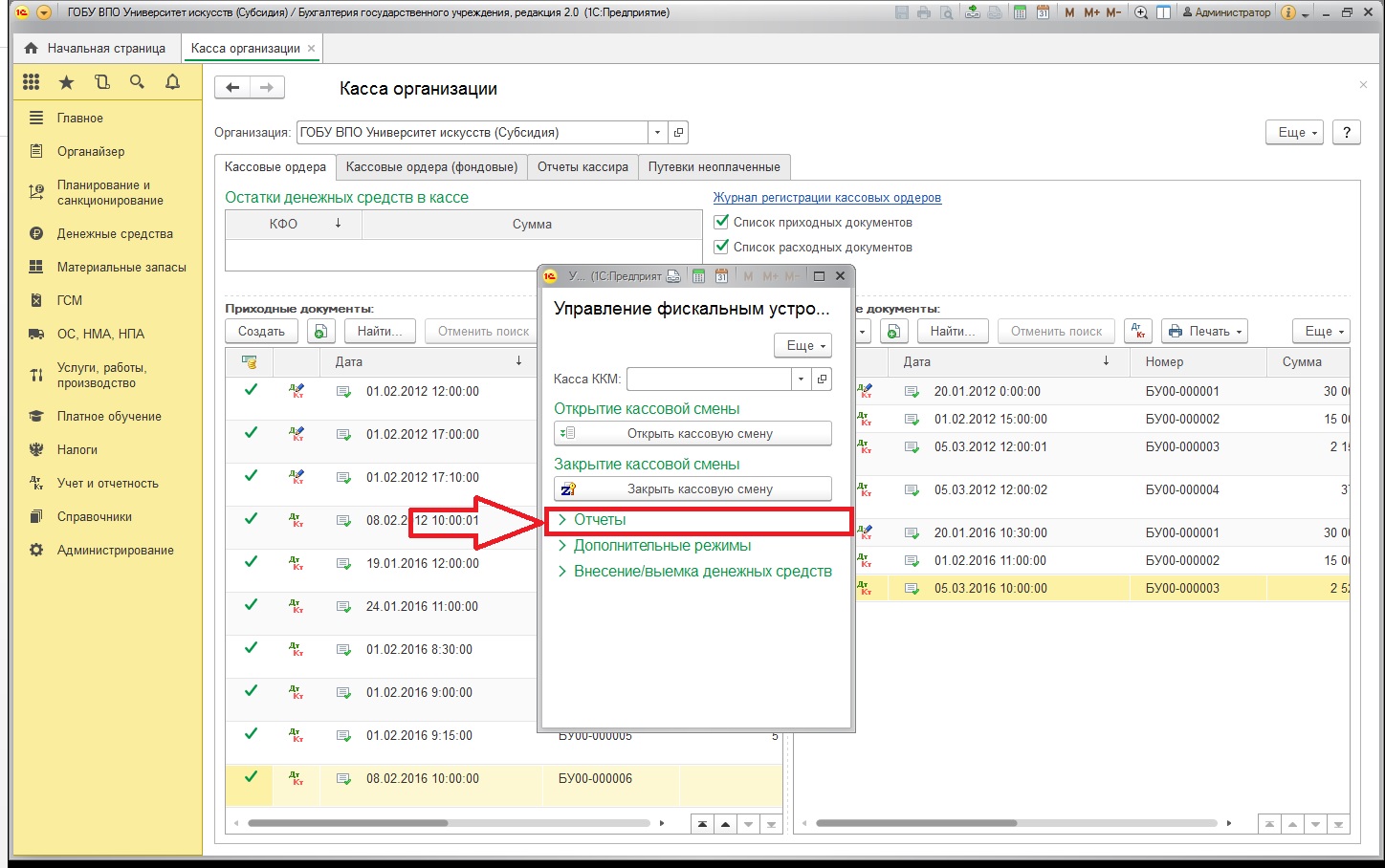Screen dimensions: 1385x868
Task: Click Отменить поиск in expense documents
Action: click(1057, 331)
